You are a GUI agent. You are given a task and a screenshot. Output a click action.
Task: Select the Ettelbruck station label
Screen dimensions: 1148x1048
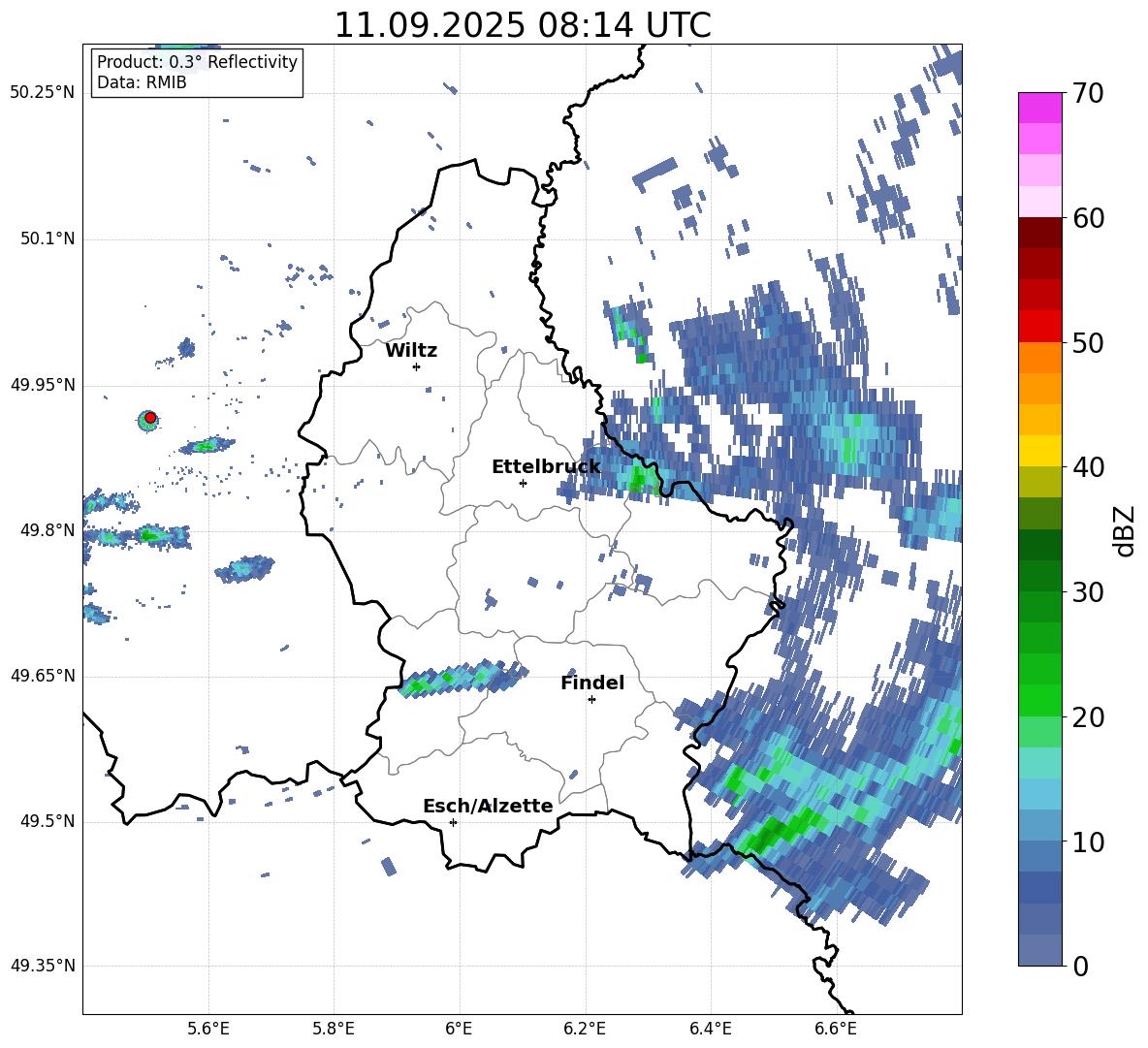point(546,466)
